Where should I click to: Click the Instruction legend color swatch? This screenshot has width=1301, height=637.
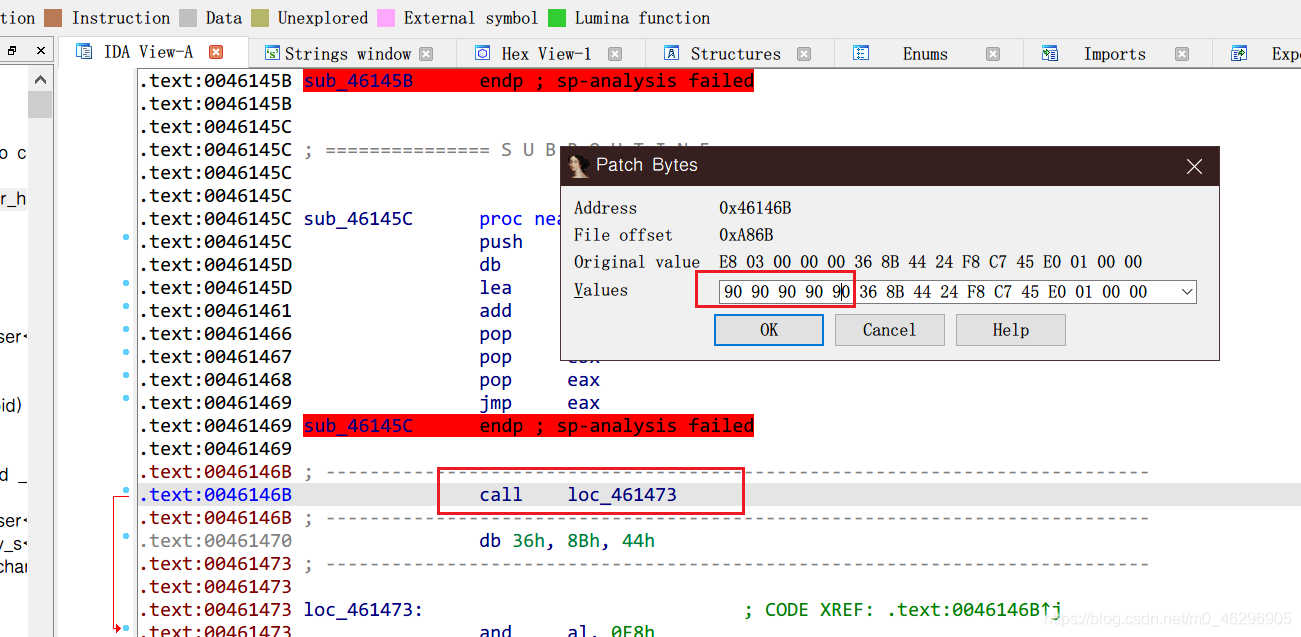53,18
